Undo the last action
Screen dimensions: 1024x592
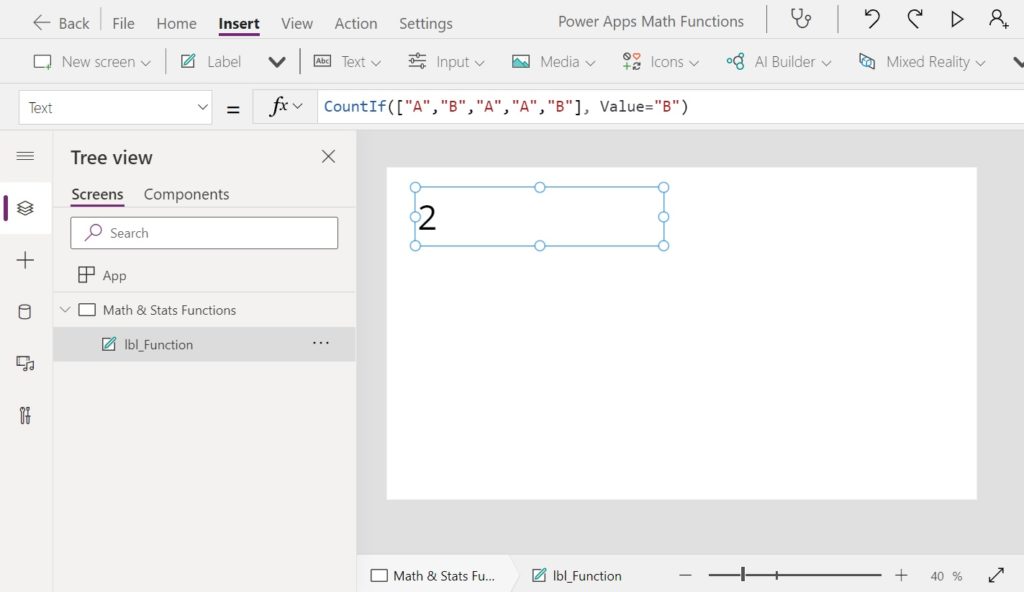coord(871,19)
